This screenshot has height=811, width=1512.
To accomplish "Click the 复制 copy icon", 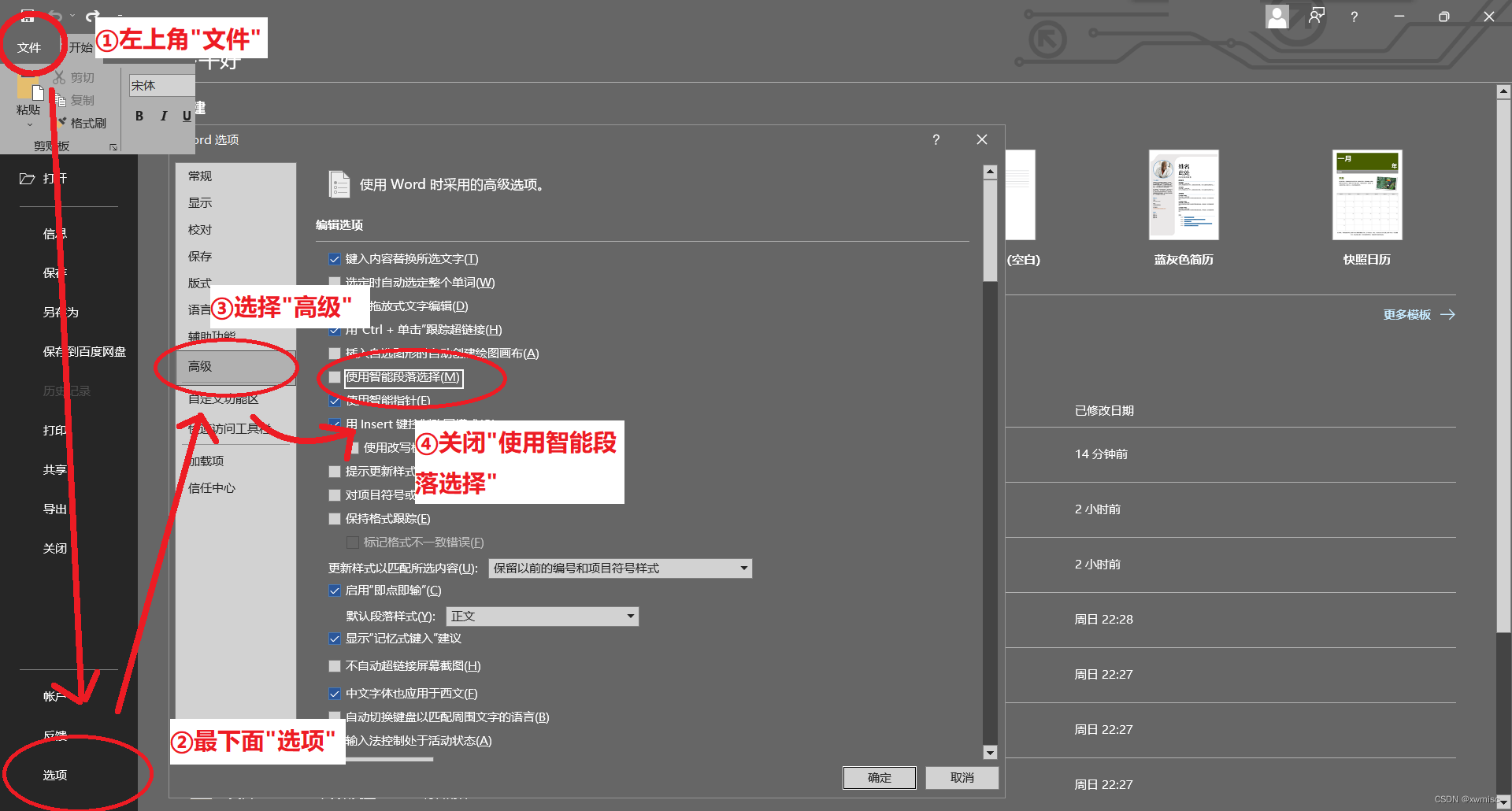I will tap(60, 100).
